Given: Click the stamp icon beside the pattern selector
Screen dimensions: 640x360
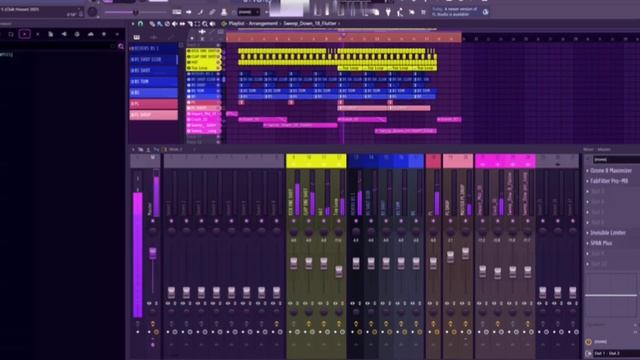Looking at the screenshot, I should tap(224, 12).
